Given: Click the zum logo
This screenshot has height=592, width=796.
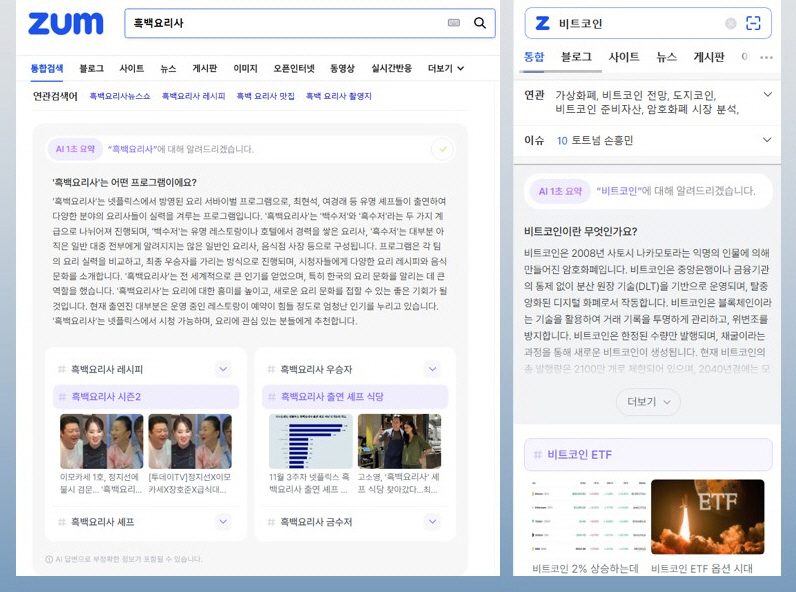Looking at the screenshot, I should [x=65, y=23].
